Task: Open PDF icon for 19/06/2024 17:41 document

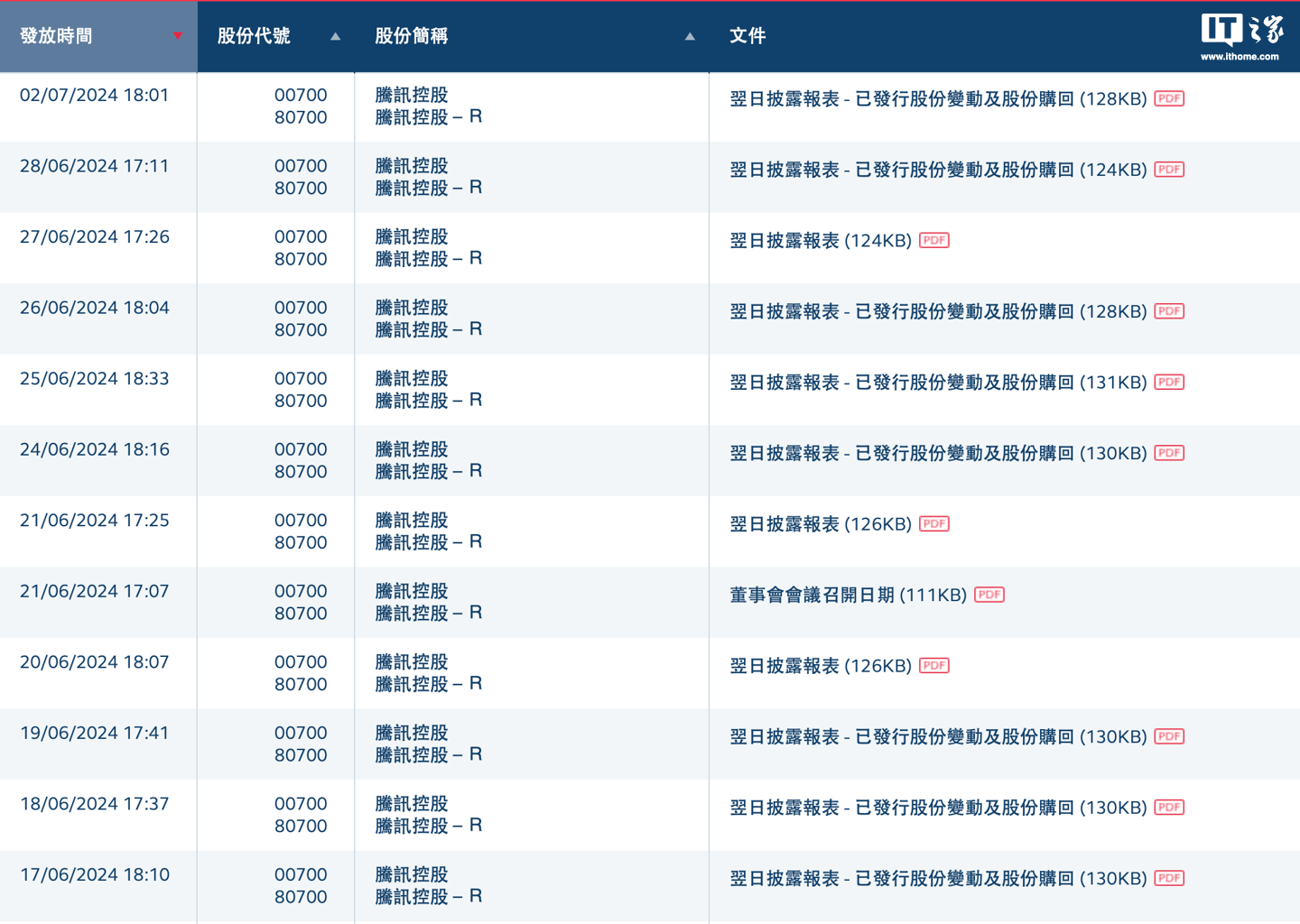Action: pyautogui.click(x=1169, y=736)
